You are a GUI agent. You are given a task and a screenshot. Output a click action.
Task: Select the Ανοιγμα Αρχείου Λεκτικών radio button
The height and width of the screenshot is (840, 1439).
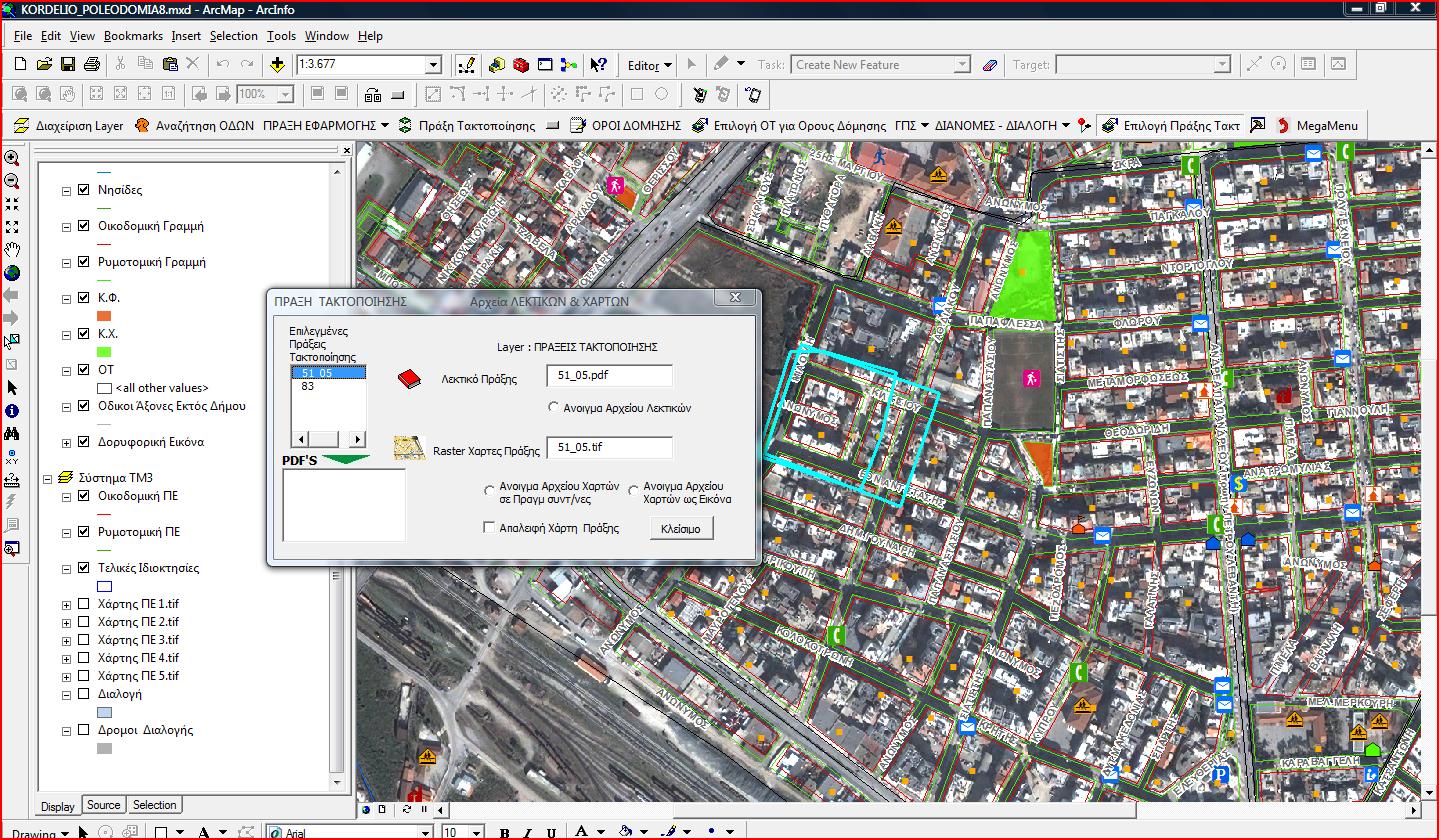tap(554, 408)
